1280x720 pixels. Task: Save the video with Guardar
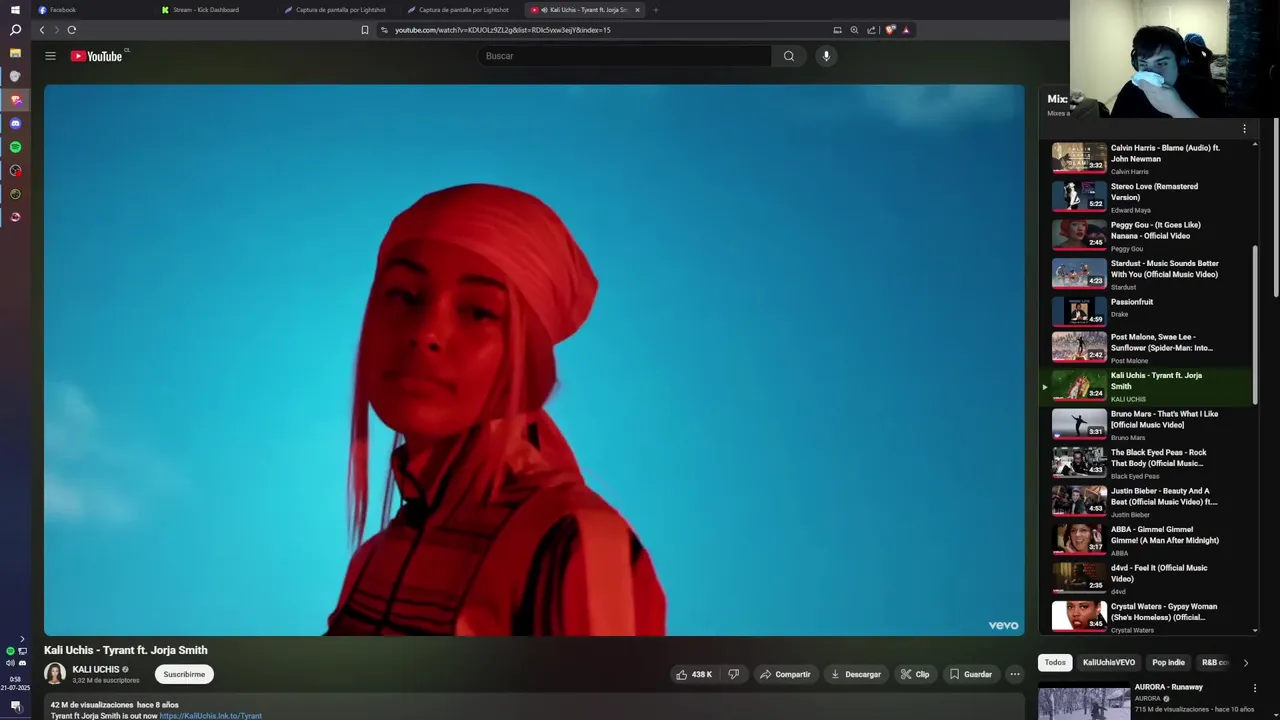click(970, 674)
